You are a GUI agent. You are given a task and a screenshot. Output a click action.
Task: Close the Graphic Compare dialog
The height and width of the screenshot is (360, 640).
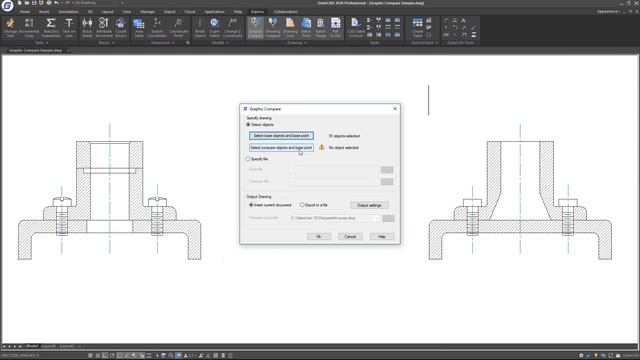click(x=395, y=109)
